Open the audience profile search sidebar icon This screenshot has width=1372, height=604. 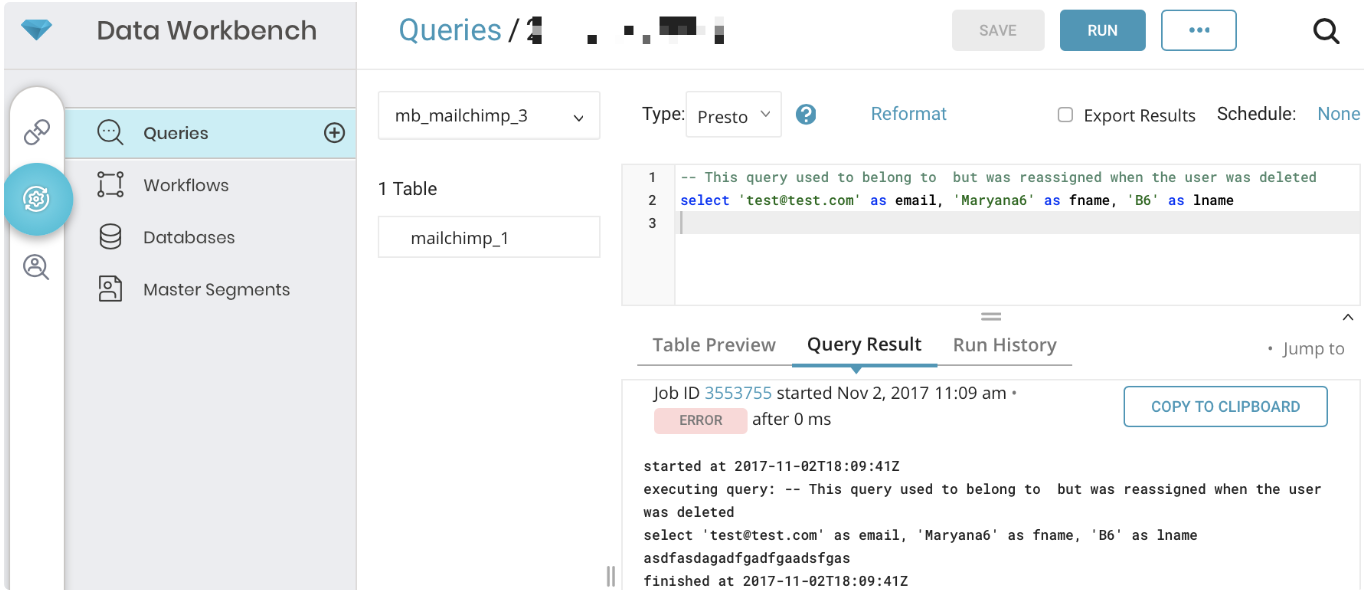(37, 267)
